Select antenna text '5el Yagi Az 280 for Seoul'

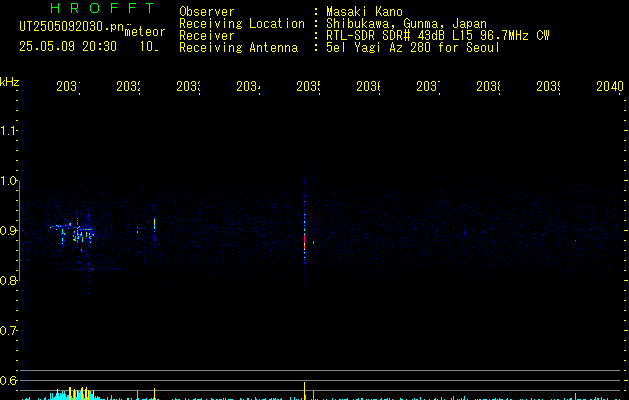click(x=413, y=48)
